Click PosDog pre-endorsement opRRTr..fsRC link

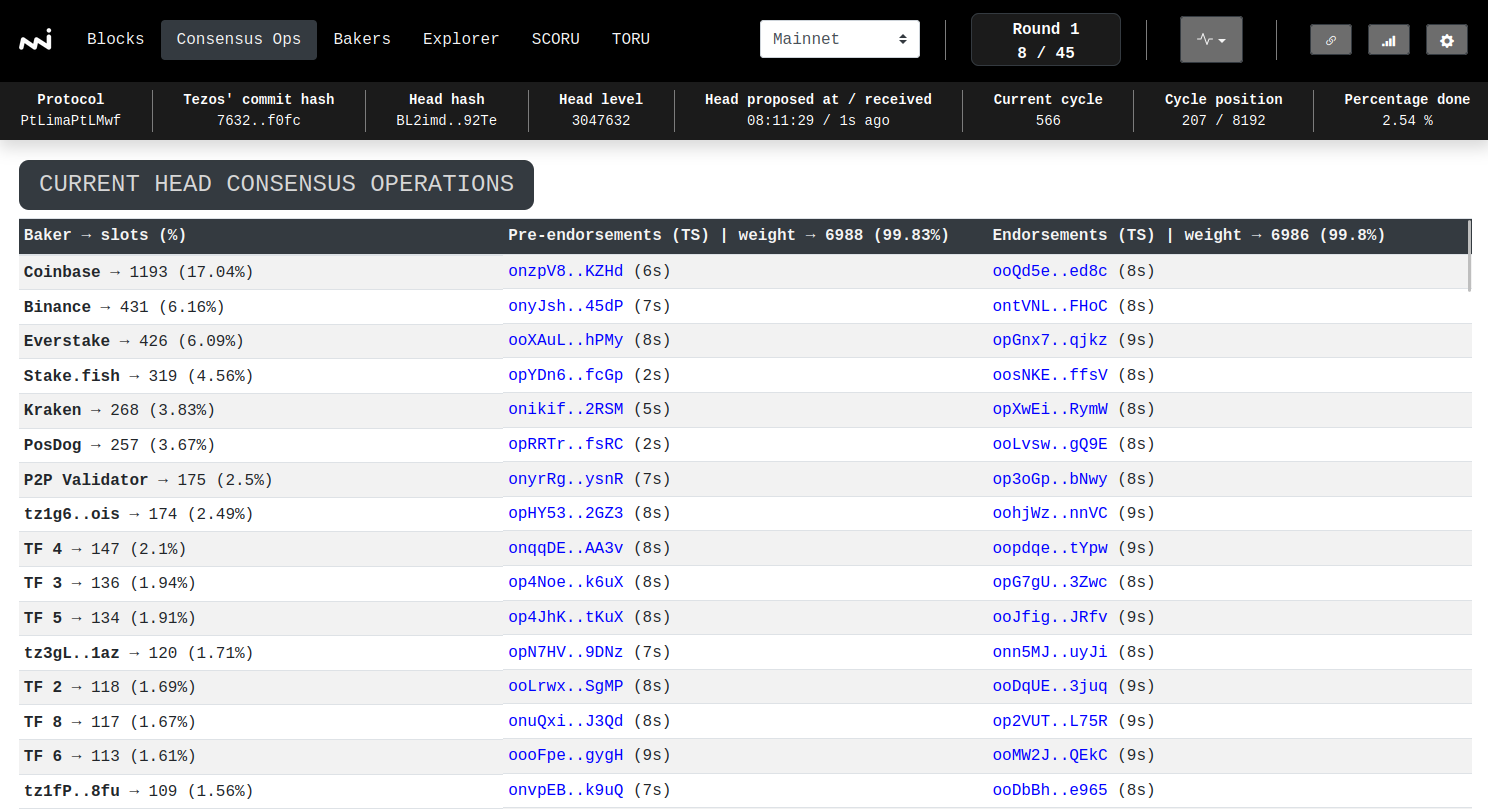(x=565, y=444)
